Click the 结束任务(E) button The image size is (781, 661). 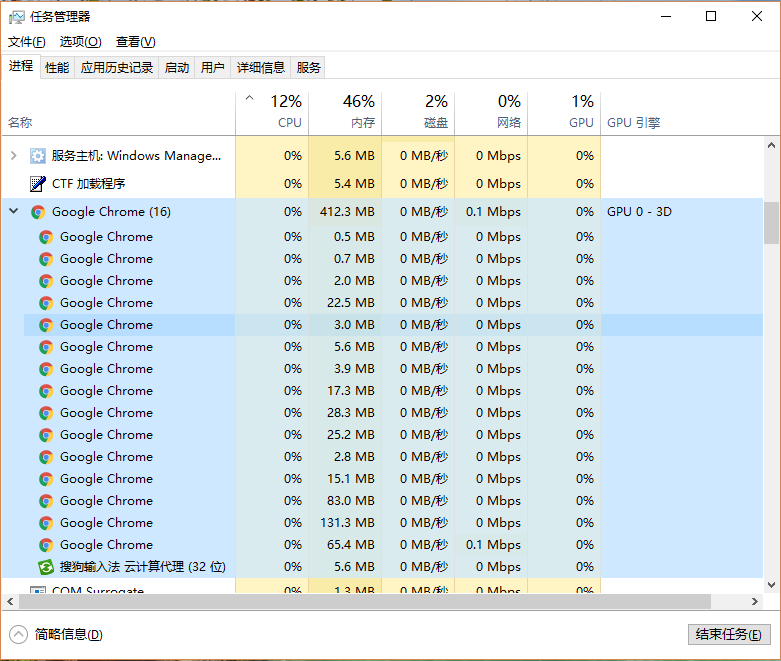pyautogui.click(x=729, y=635)
